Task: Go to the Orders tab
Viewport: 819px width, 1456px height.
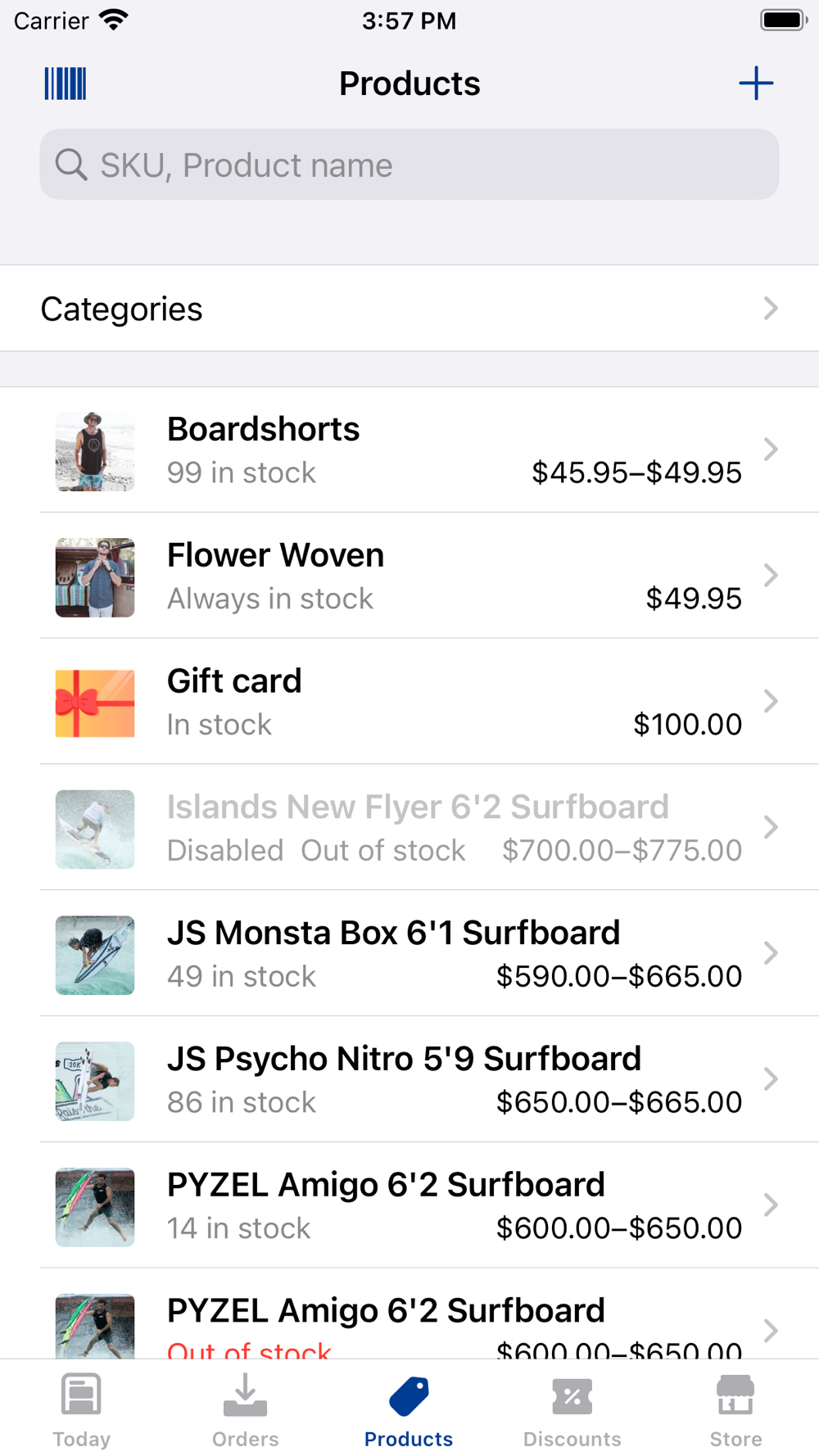Action: click(x=245, y=1410)
